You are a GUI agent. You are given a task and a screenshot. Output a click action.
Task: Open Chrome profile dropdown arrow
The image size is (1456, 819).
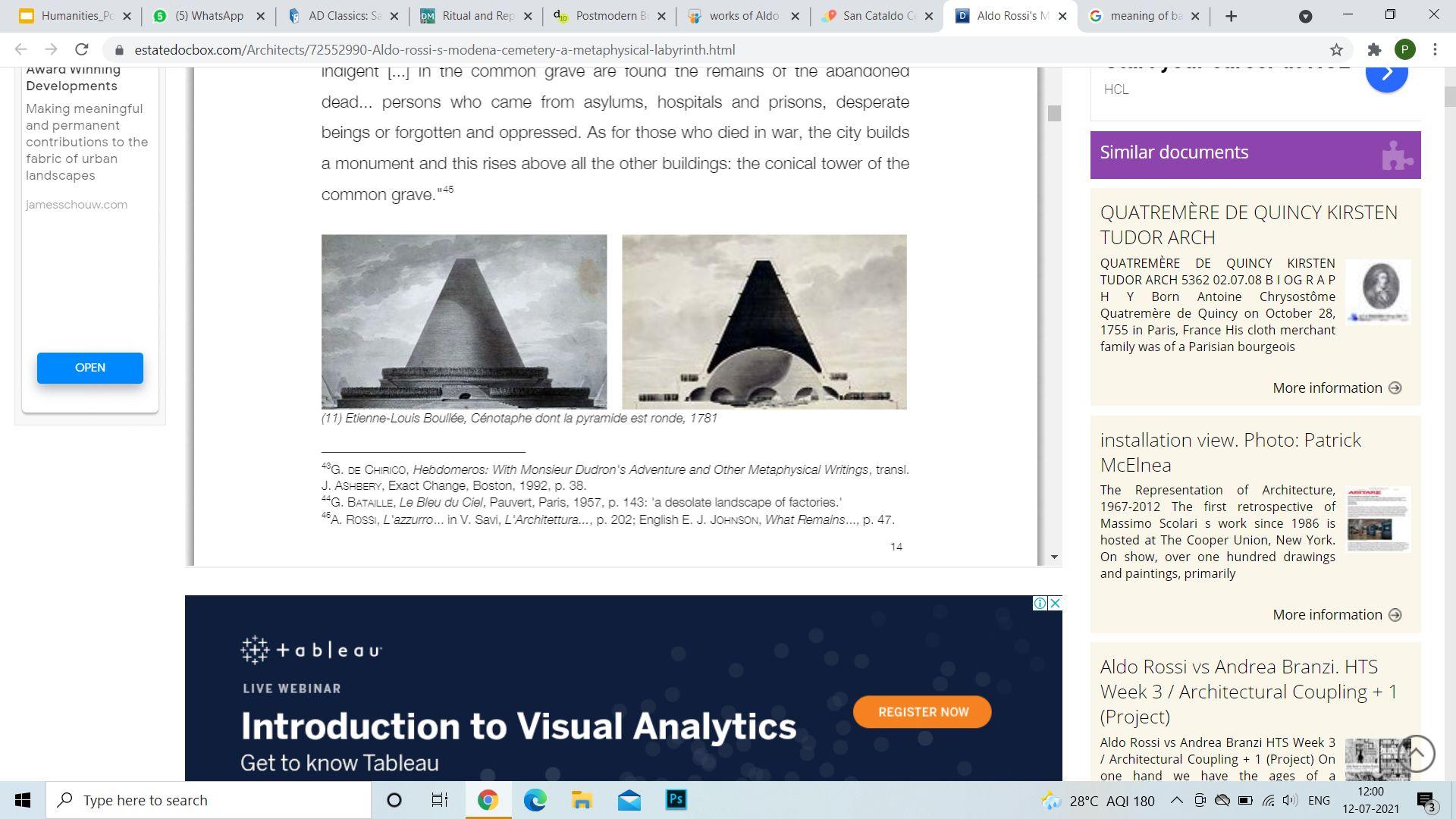coord(1305,16)
